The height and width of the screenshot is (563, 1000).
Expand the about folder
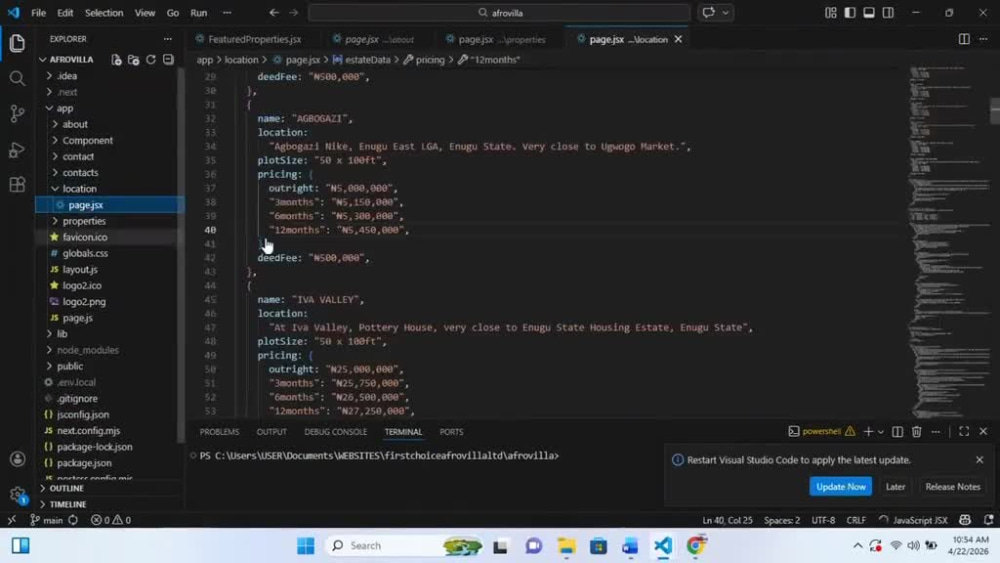click(x=55, y=124)
